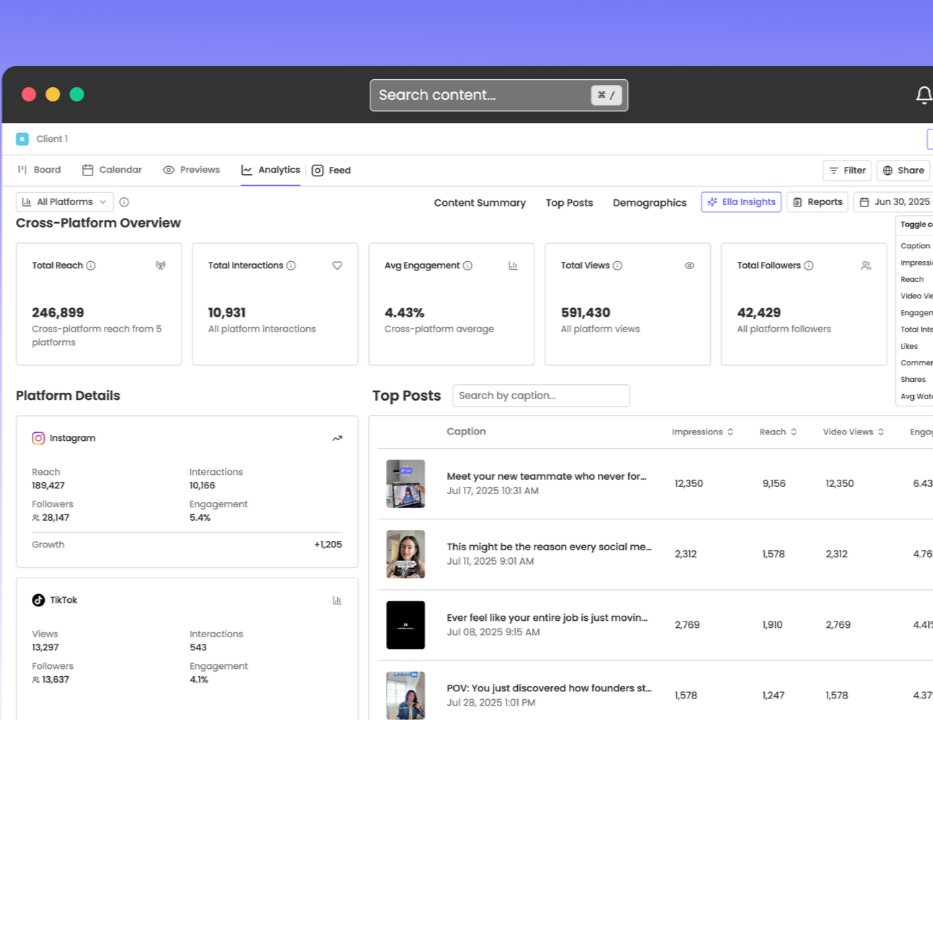Click the caption 'Ever feel like your entire job is just movin...'

[x=547, y=618]
